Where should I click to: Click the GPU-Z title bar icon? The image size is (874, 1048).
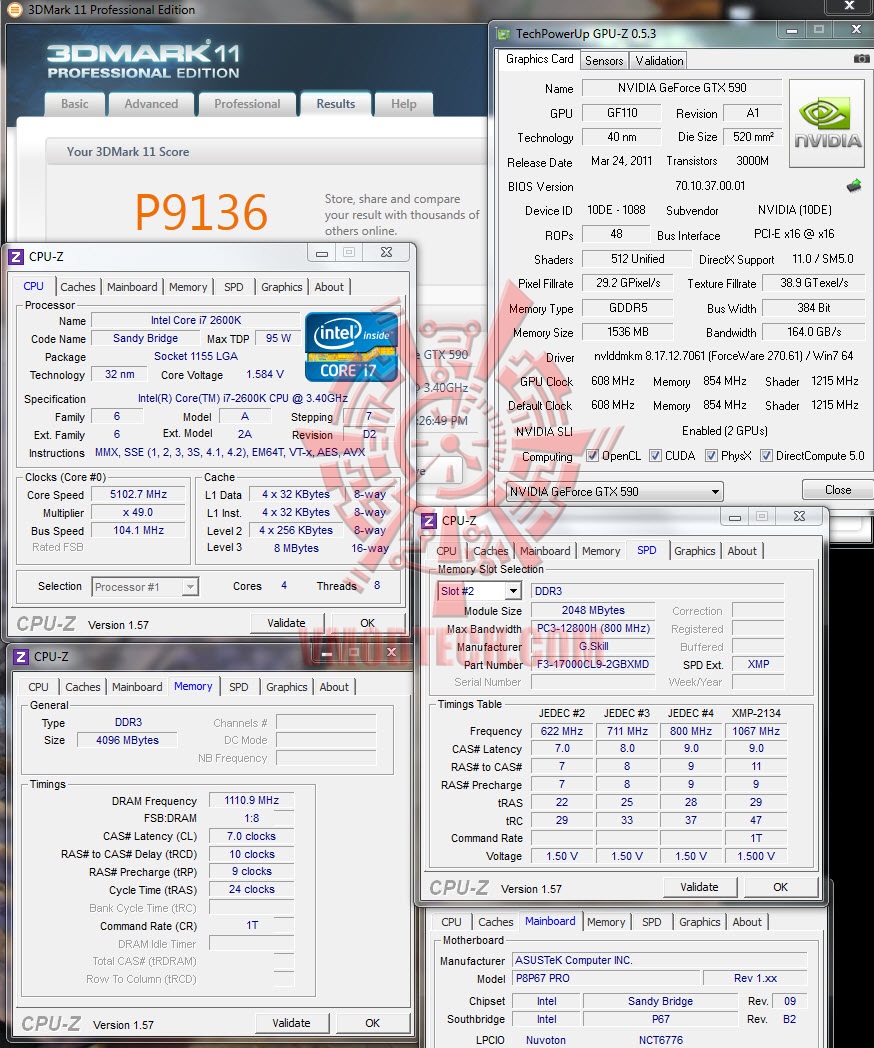pyautogui.click(x=502, y=33)
